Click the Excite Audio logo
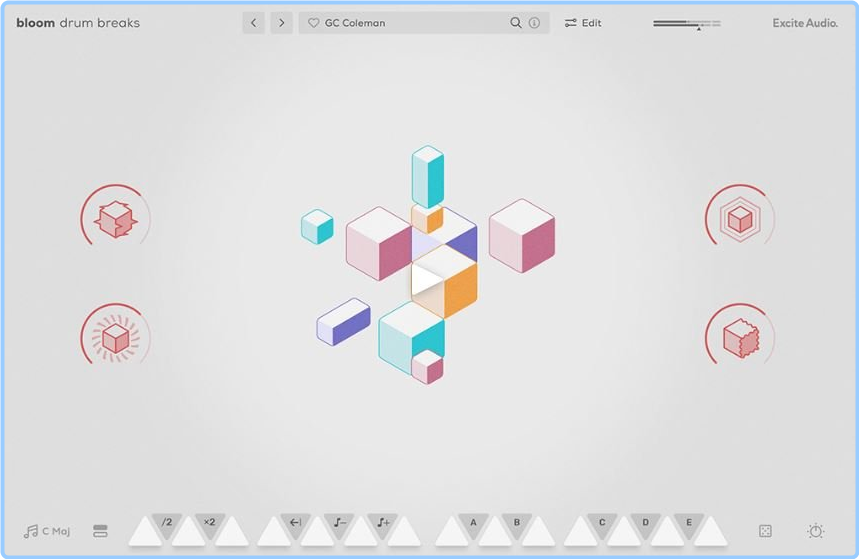Image resolution: width=859 pixels, height=559 pixels. pyautogui.click(x=805, y=23)
